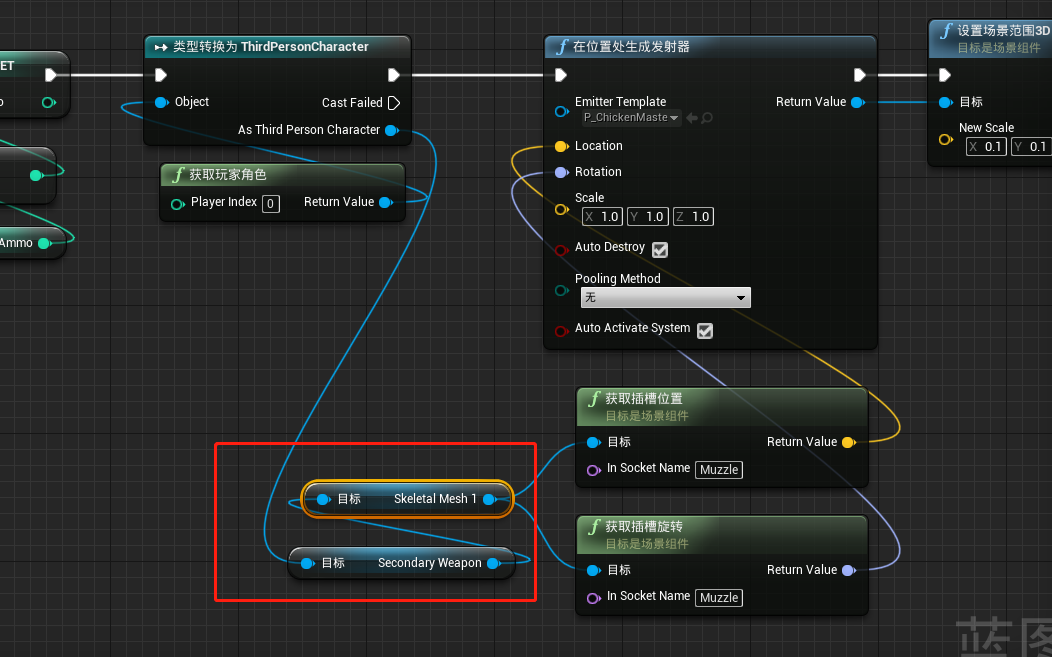Viewport: 1052px width, 657px height.
Task: Click the Rotation input pin
Action: pos(562,172)
